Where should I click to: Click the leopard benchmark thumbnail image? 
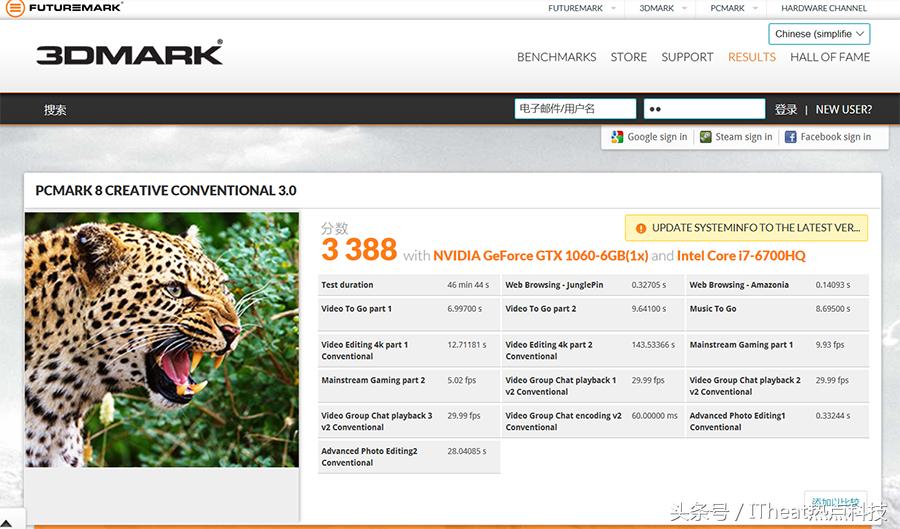[x=161, y=339]
